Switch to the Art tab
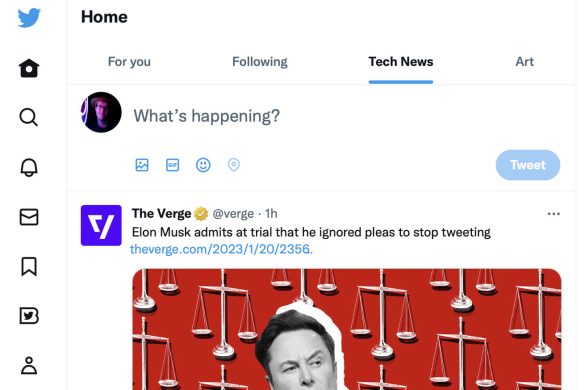The width and height of the screenshot is (585, 390). coord(525,62)
